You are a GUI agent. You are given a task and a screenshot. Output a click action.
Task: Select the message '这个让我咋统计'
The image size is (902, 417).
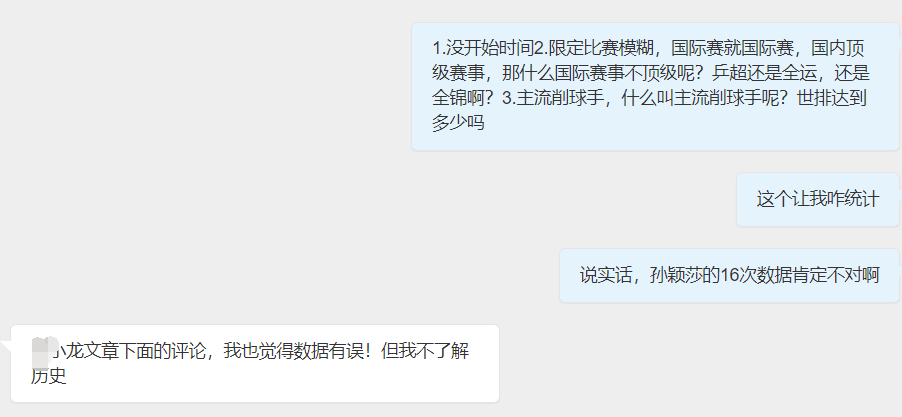click(x=817, y=200)
